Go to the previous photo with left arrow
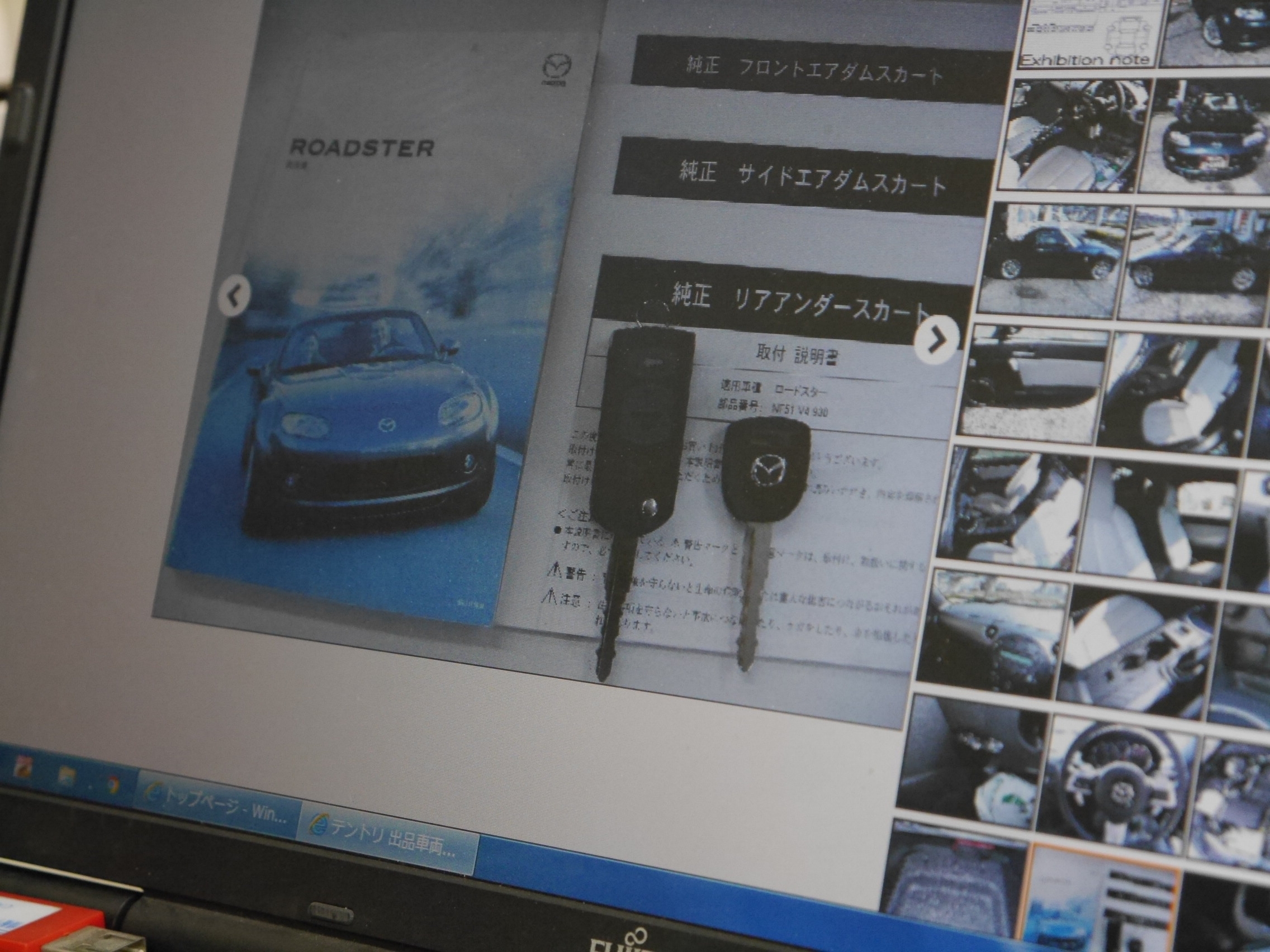Image resolution: width=1270 pixels, height=952 pixels. tap(234, 296)
